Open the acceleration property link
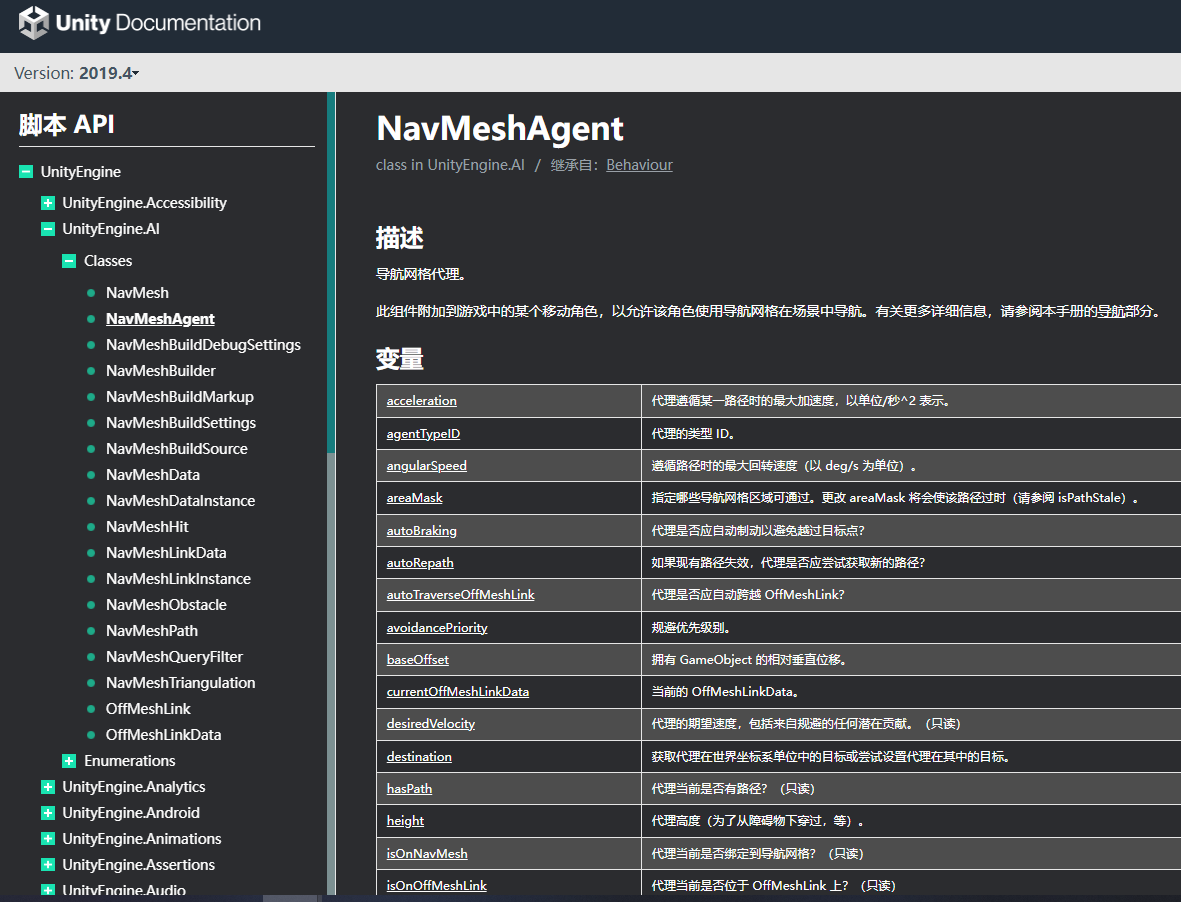This screenshot has width=1181, height=902. (x=421, y=401)
